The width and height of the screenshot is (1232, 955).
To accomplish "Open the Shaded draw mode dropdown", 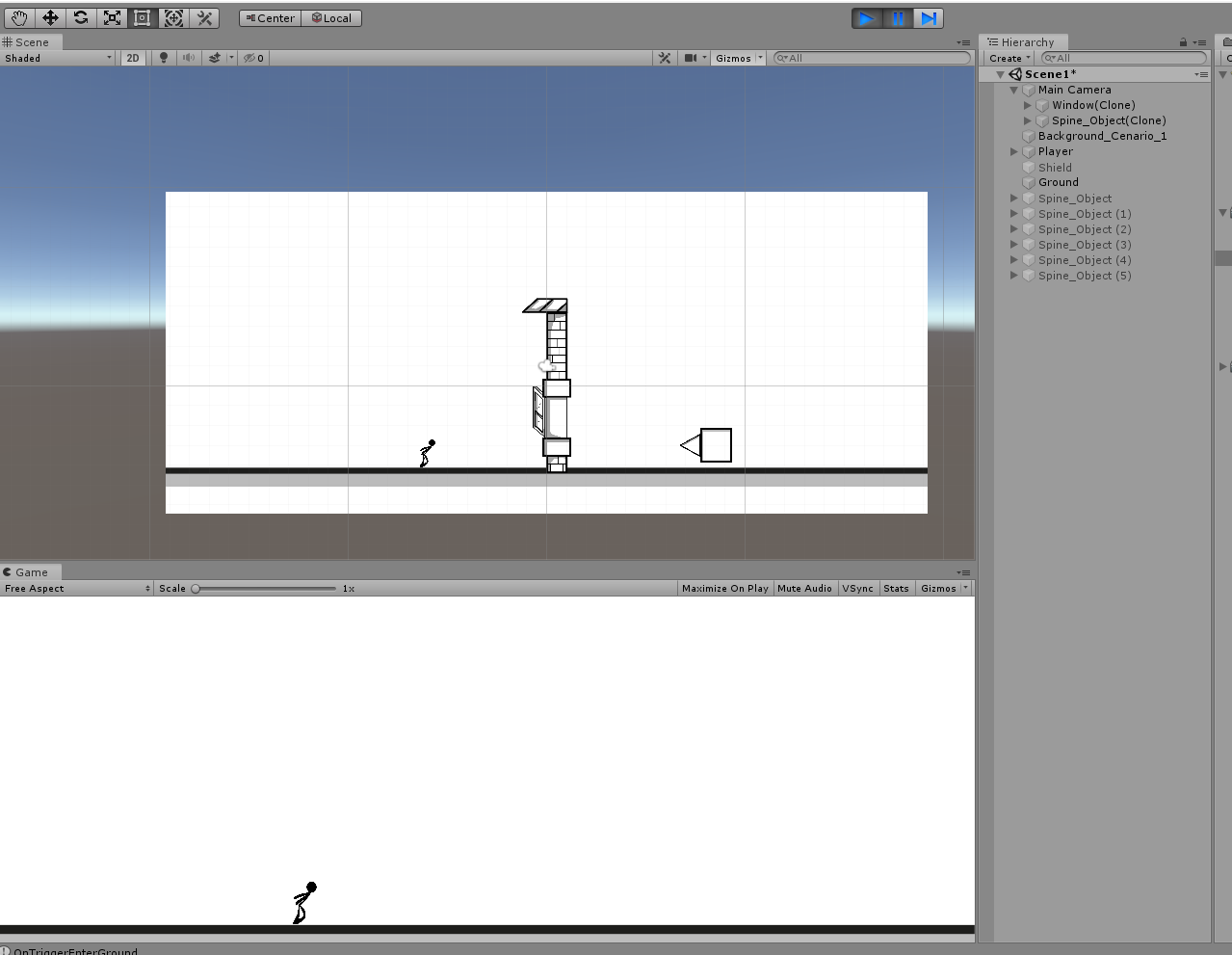I will click(58, 58).
